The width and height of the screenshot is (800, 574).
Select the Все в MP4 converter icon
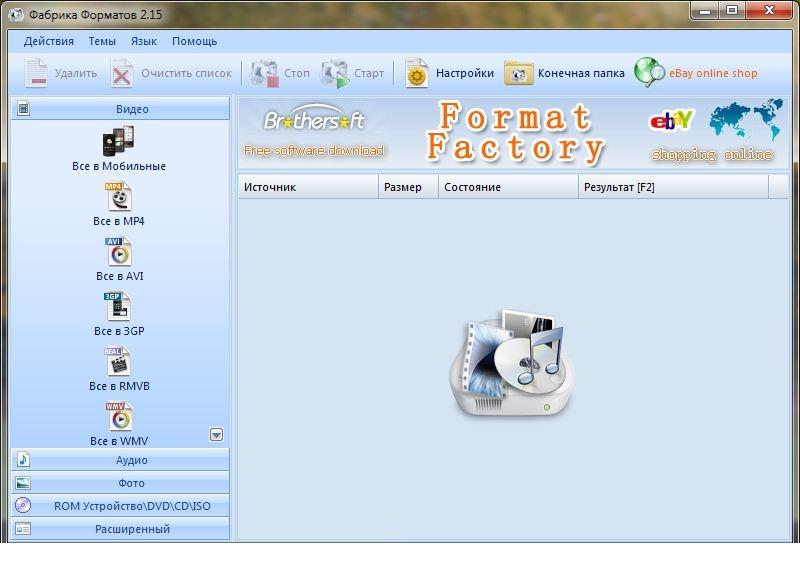(118, 198)
